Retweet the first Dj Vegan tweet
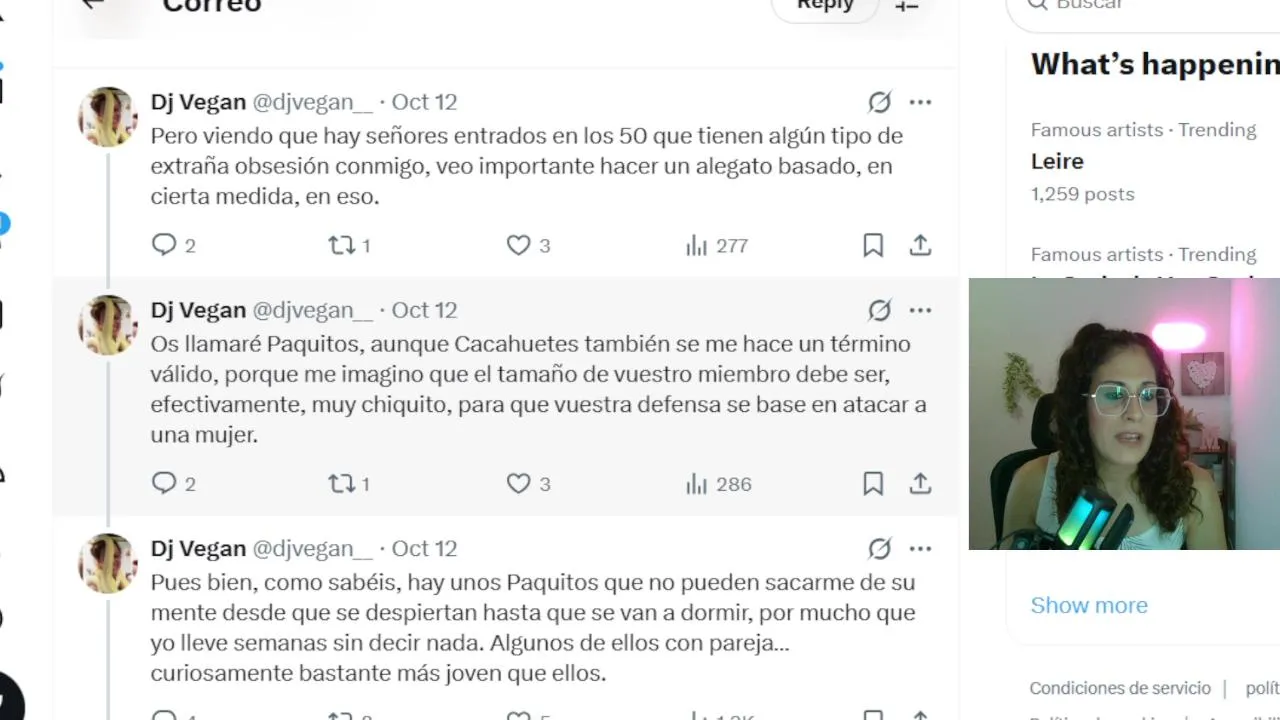This screenshot has width=1280, height=720. 349,245
